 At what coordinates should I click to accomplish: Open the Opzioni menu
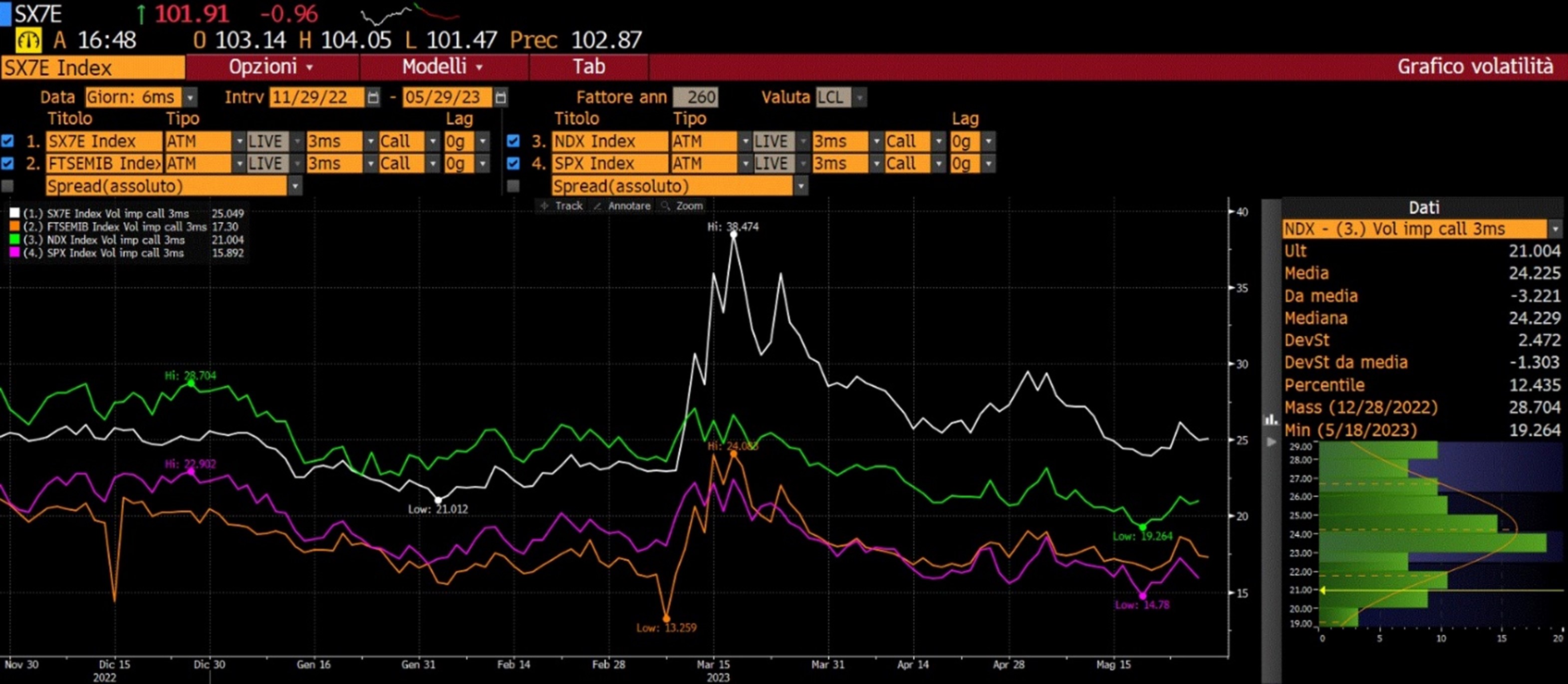coord(271,66)
